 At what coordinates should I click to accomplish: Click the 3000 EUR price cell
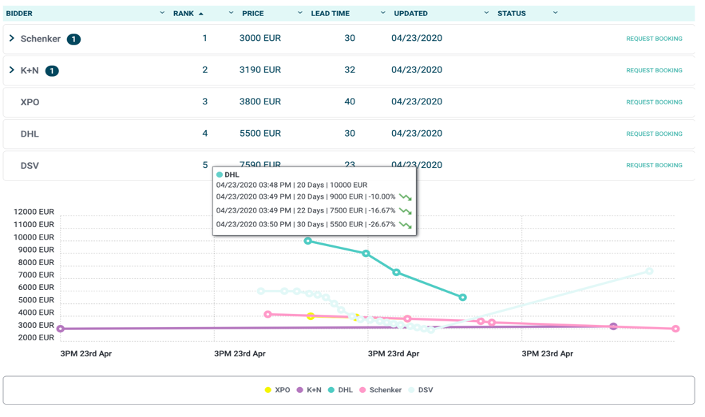point(260,38)
